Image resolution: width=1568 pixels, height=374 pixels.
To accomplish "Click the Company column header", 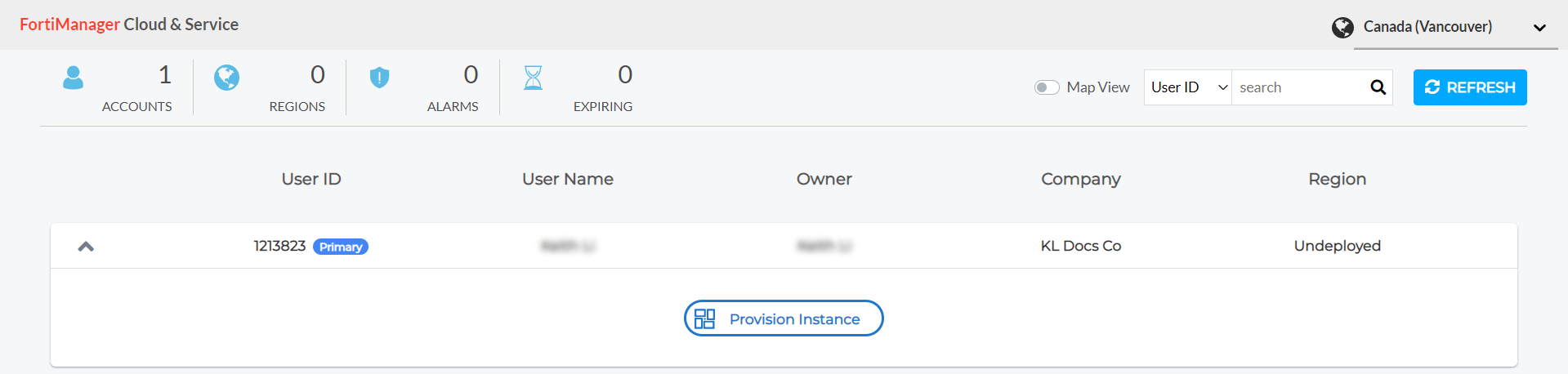I will click(1080, 179).
